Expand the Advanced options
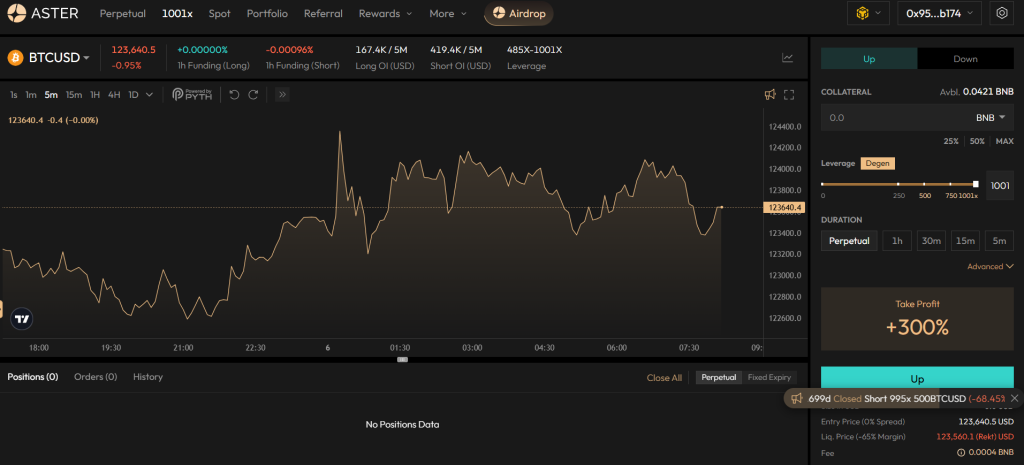1024x465 pixels. coord(989,267)
